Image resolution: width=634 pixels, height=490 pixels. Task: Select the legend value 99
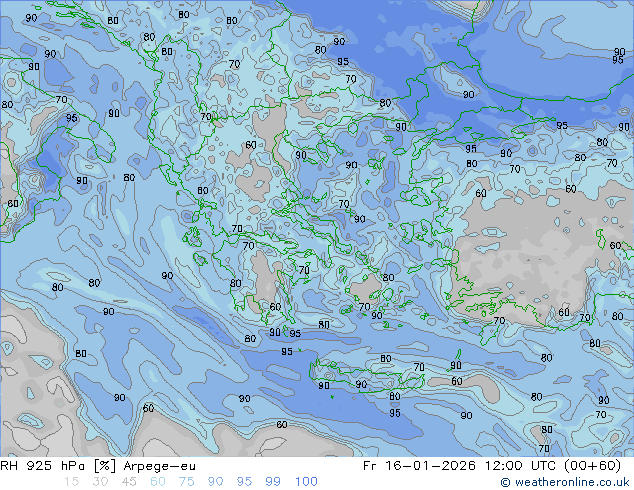(x=273, y=482)
